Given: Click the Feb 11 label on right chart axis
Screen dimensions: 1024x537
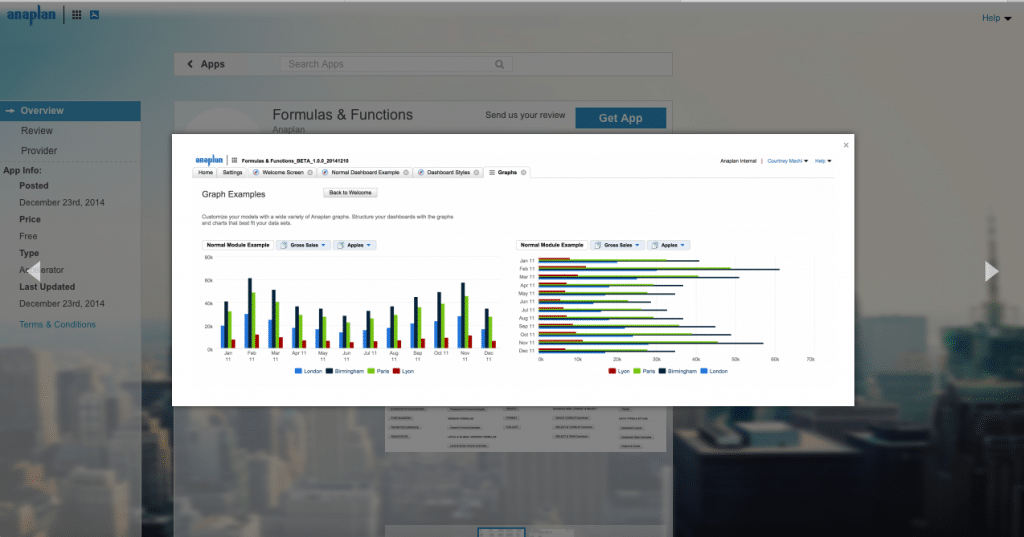Looking at the screenshot, I should (526, 268).
